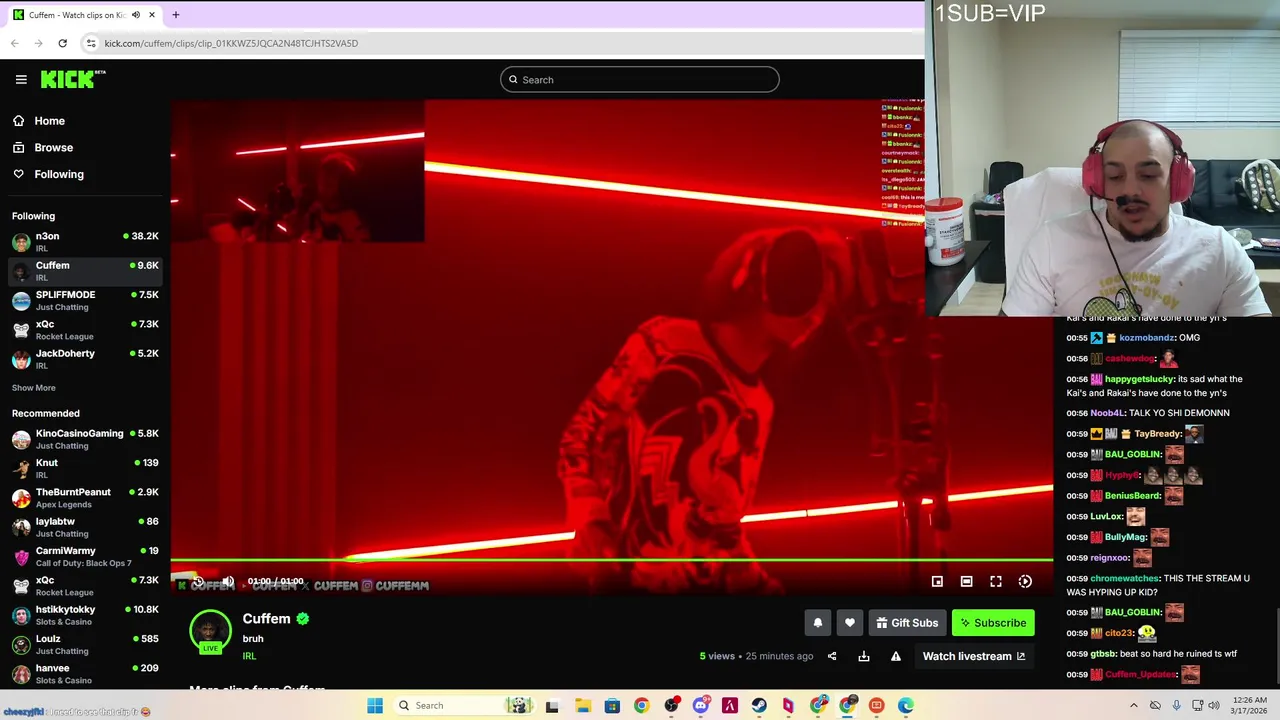Screen dimensions: 1280x720
Task: Click the browser address bar
Action: pos(500,43)
